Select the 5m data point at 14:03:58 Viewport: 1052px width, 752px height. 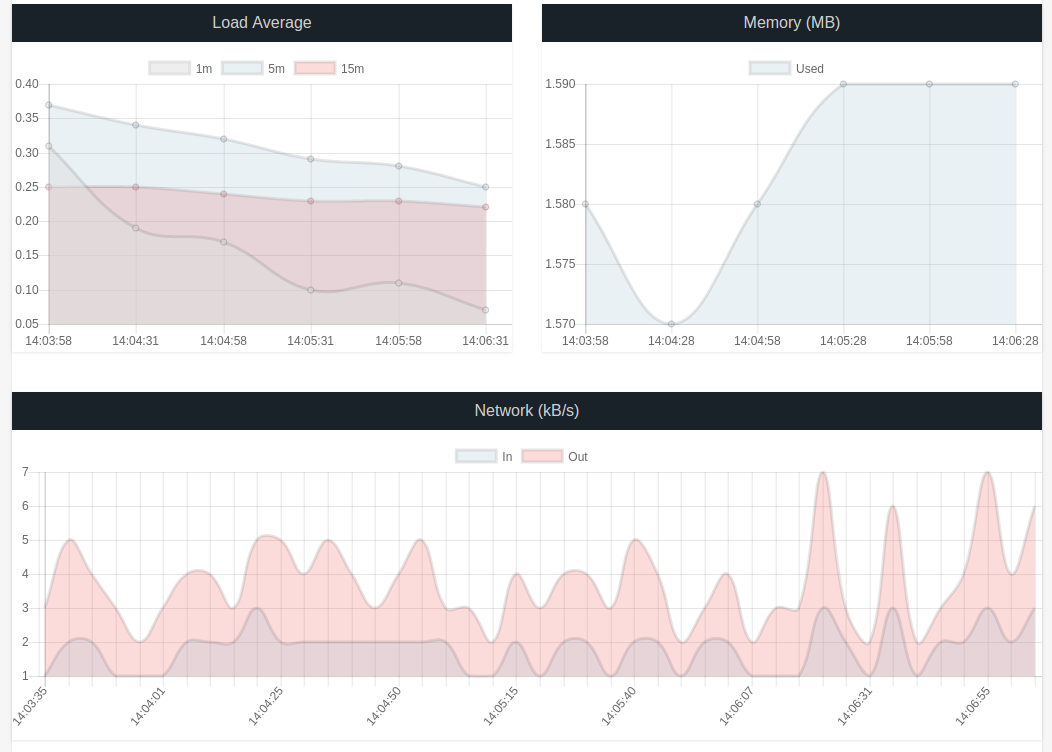click(x=48, y=105)
